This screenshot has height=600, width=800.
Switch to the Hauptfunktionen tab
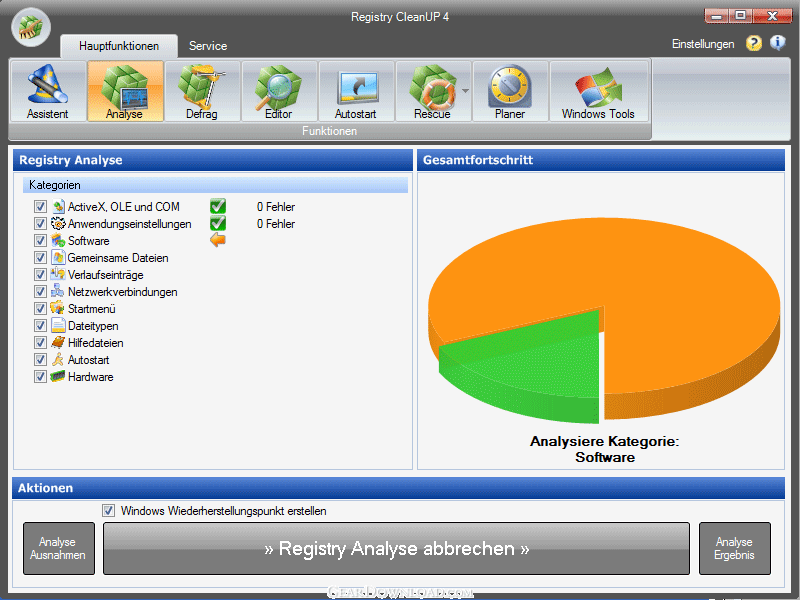(119, 46)
